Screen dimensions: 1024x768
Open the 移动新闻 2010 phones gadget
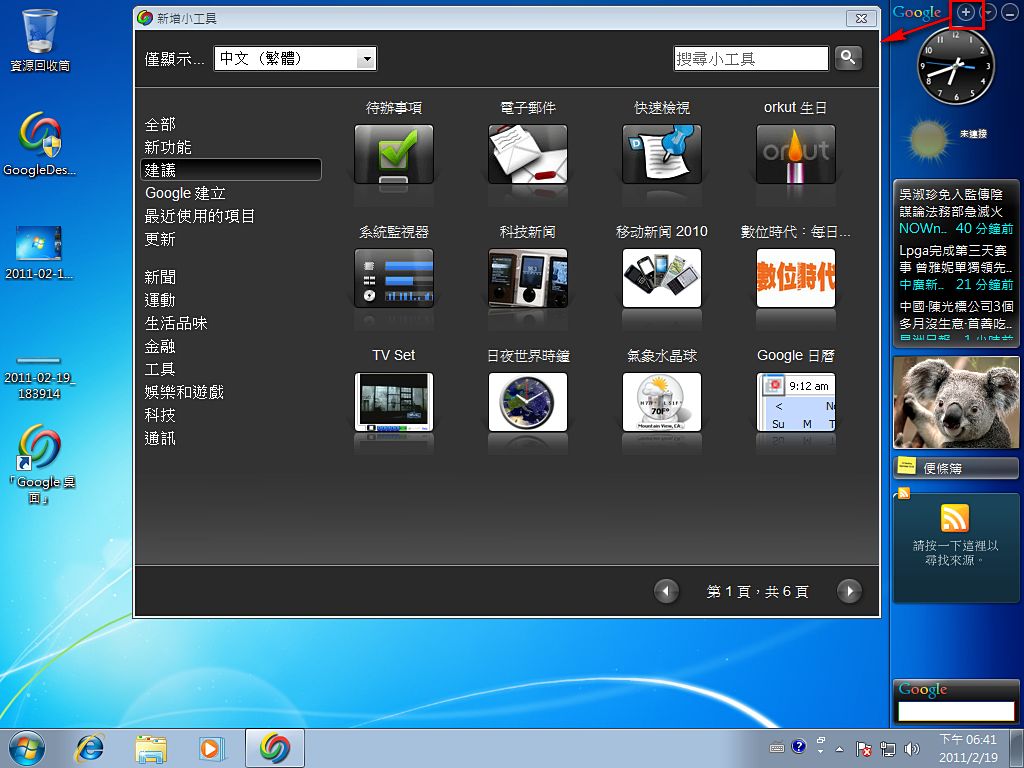click(x=662, y=278)
